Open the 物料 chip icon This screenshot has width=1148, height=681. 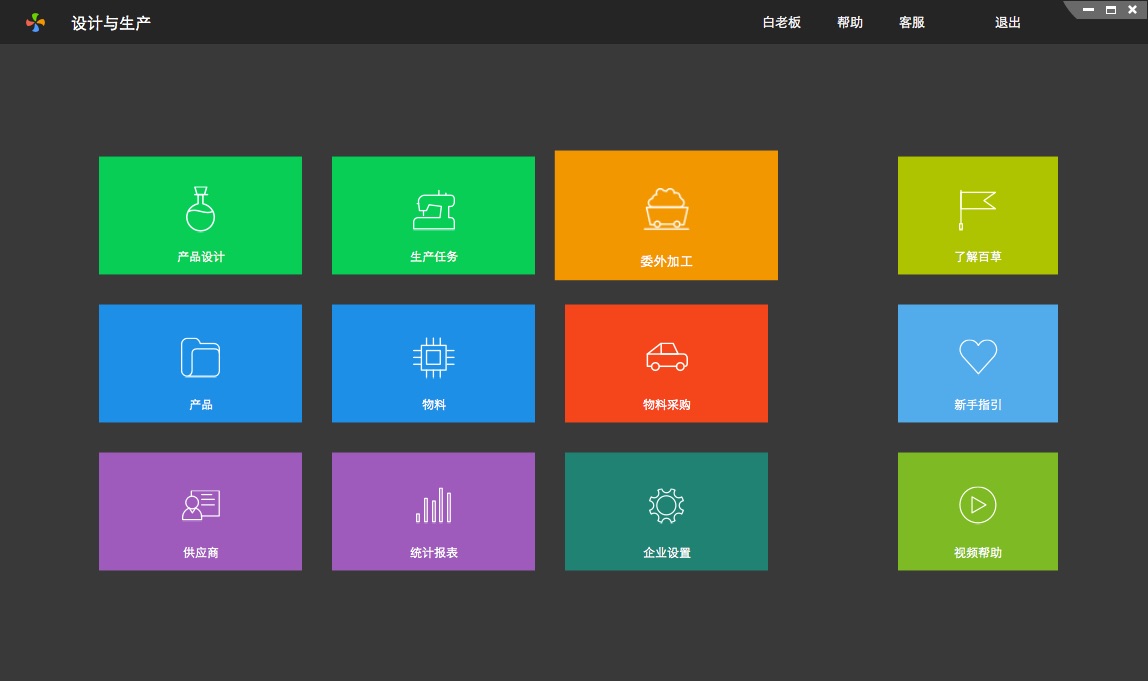pyautogui.click(x=433, y=357)
